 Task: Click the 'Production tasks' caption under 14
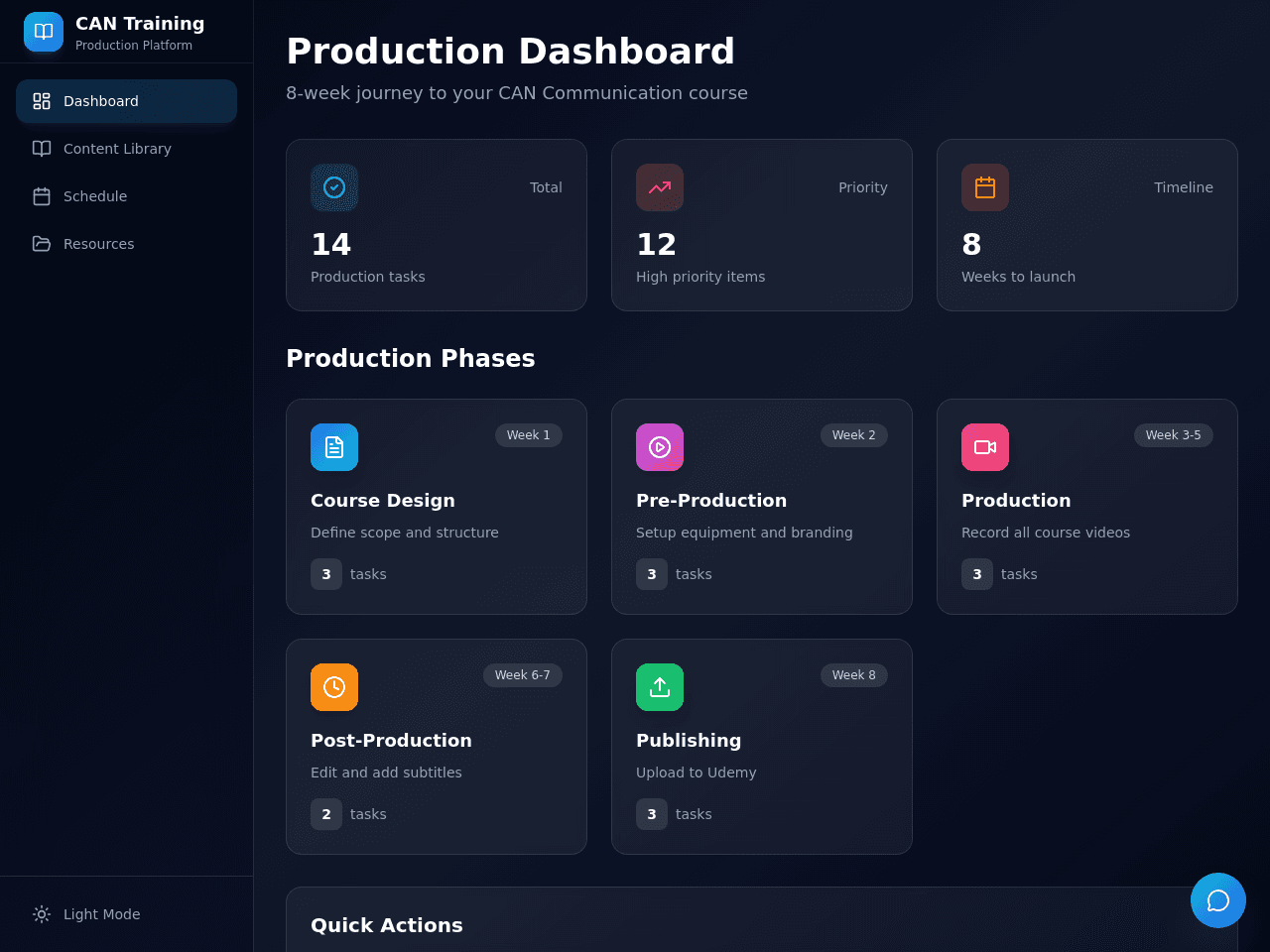pos(368,277)
